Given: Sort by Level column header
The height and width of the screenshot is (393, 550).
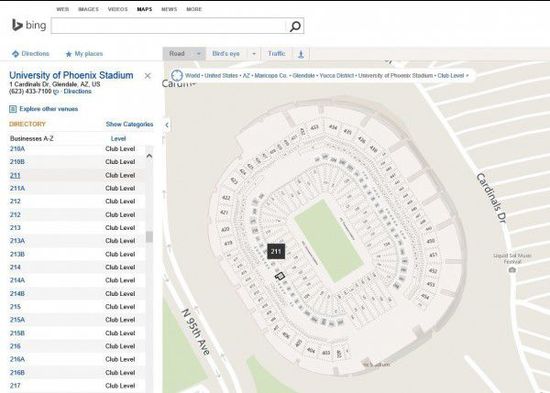Looking at the screenshot, I should coord(118,139).
